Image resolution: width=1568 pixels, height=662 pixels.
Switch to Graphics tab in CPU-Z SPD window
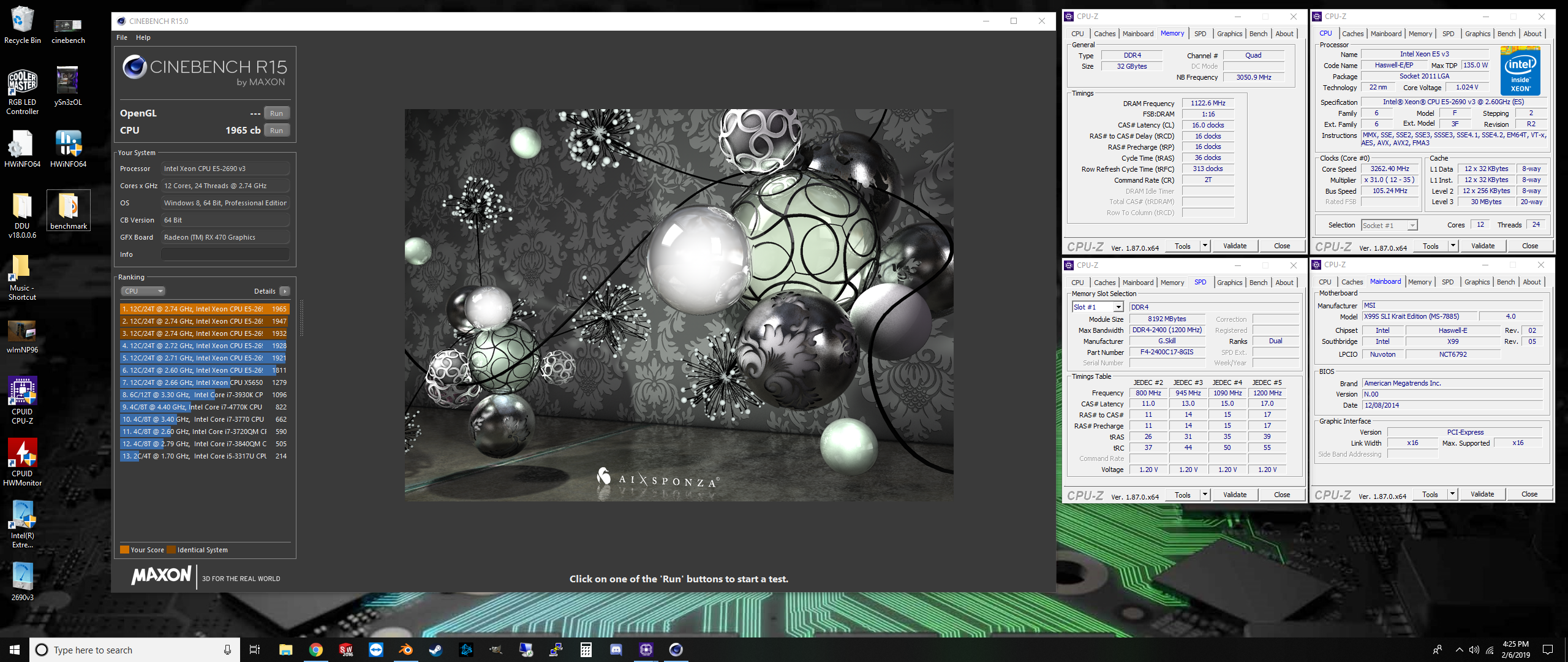coord(1229,283)
